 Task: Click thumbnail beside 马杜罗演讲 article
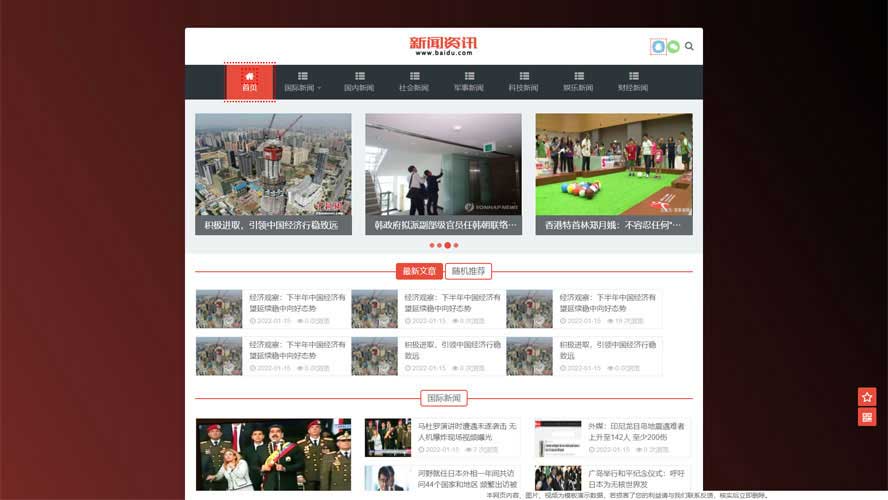(x=388, y=438)
